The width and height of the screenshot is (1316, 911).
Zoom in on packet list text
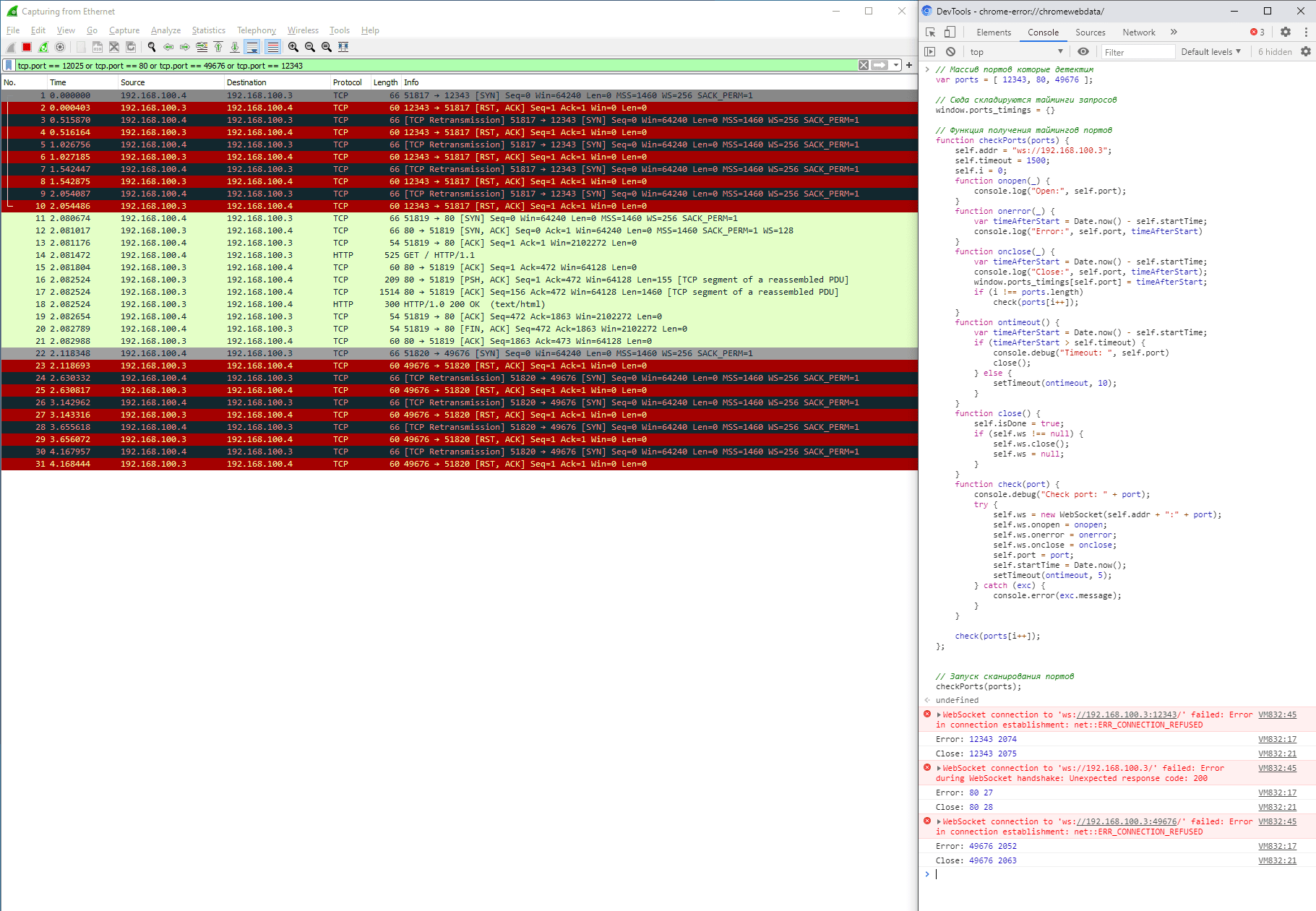293,47
